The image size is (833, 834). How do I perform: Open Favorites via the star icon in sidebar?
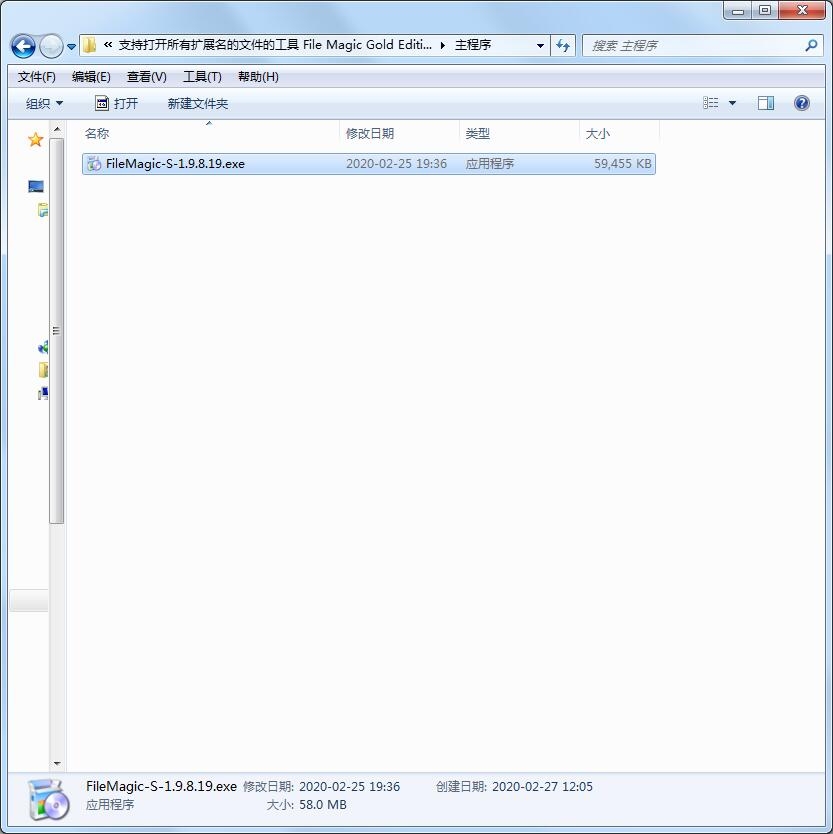point(36,140)
